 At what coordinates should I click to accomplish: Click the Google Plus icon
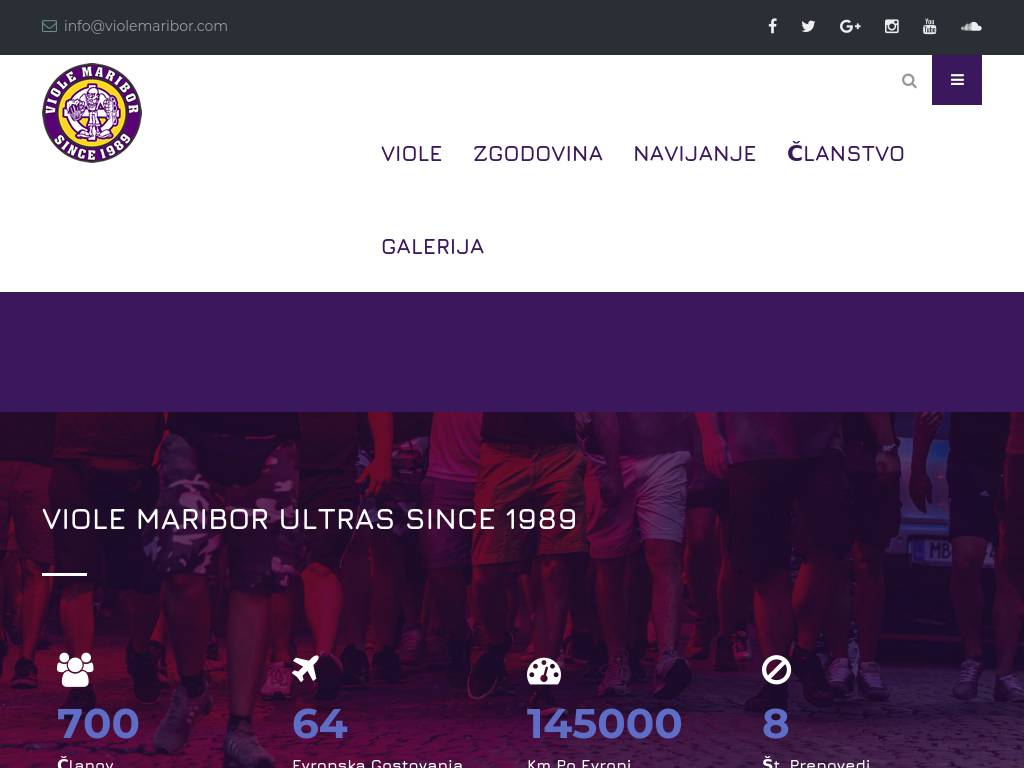tap(850, 26)
